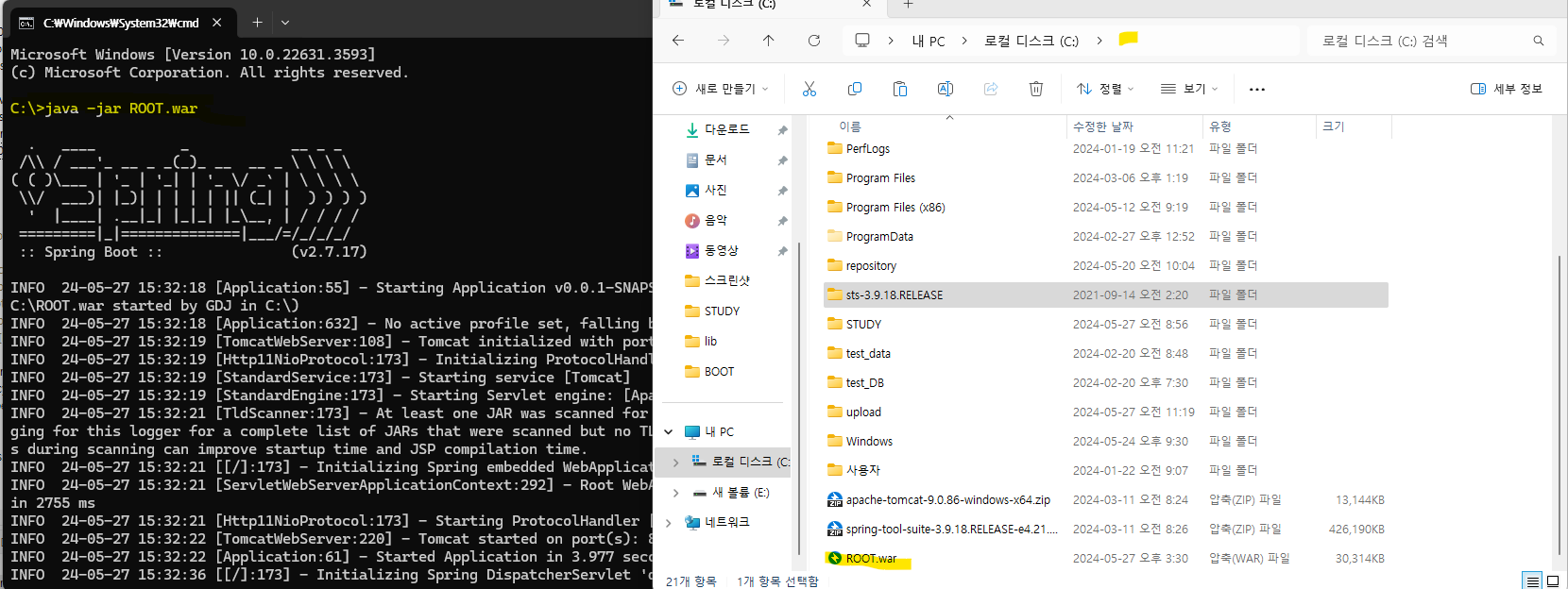Expand the 로컬 디스크 (C:) tree node
The image size is (1568, 589).
point(675,462)
